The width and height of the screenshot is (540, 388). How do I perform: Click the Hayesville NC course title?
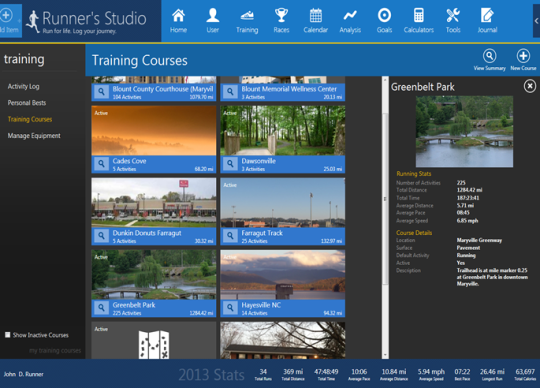coord(261,305)
